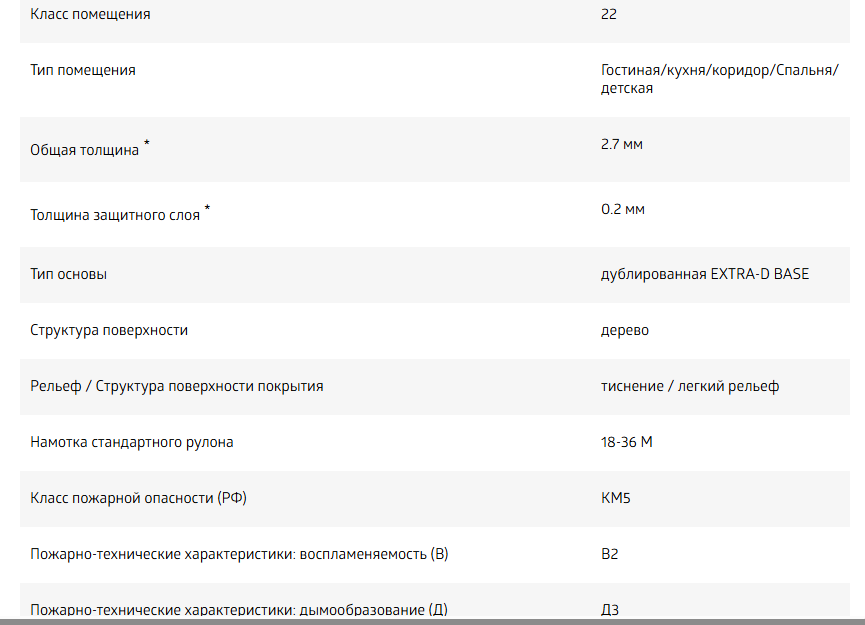
Task: Click the 2.7 мм thickness value
Action: (622, 145)
